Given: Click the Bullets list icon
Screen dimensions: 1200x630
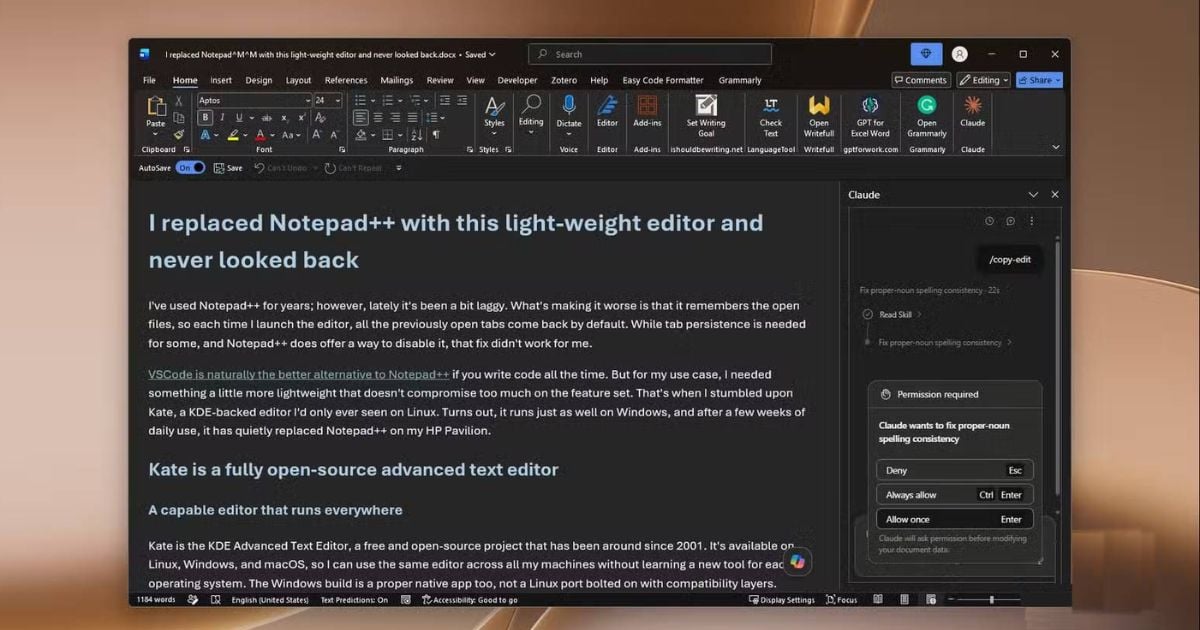Looking at the screenshot, I should click(361, 100).
